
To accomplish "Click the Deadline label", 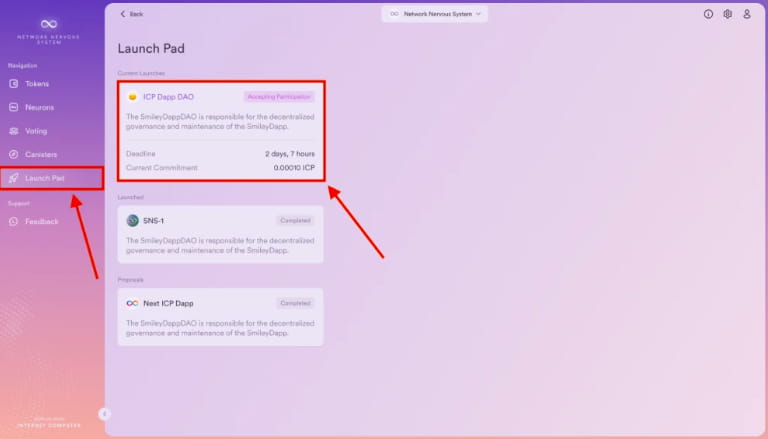I will [141, 154].
